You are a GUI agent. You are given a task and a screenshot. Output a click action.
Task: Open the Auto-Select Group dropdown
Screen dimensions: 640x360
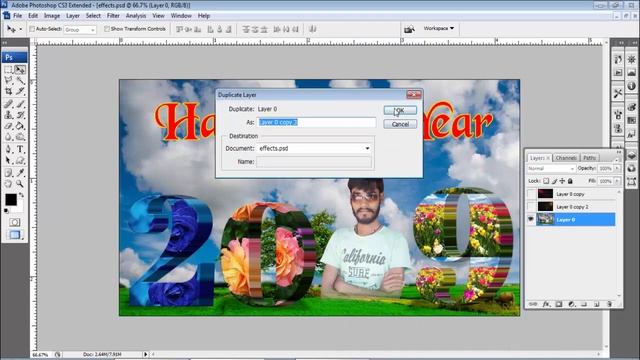click(x=80, y=29)
